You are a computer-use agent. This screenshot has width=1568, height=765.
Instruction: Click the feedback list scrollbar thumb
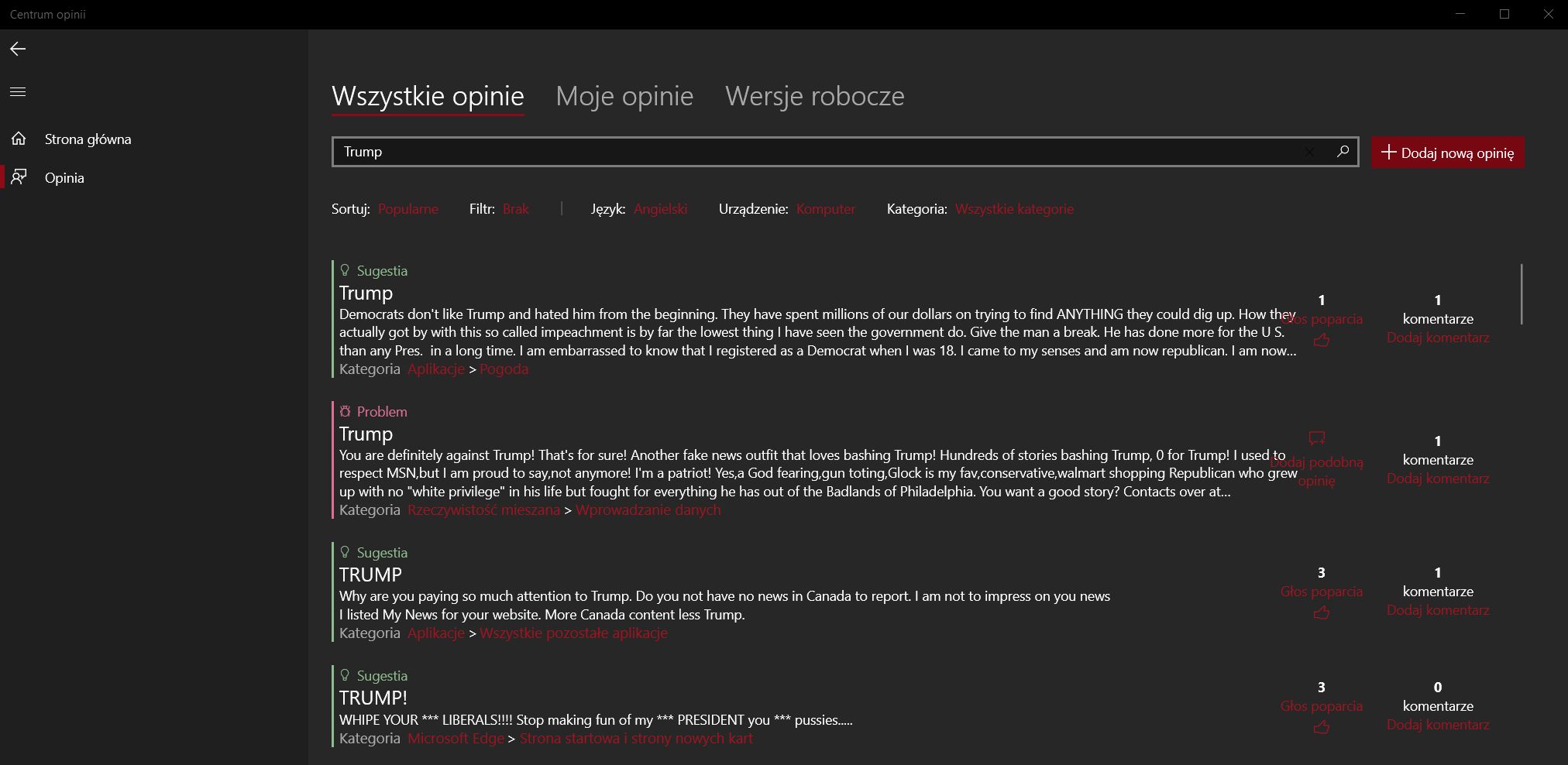point(1522,294)
